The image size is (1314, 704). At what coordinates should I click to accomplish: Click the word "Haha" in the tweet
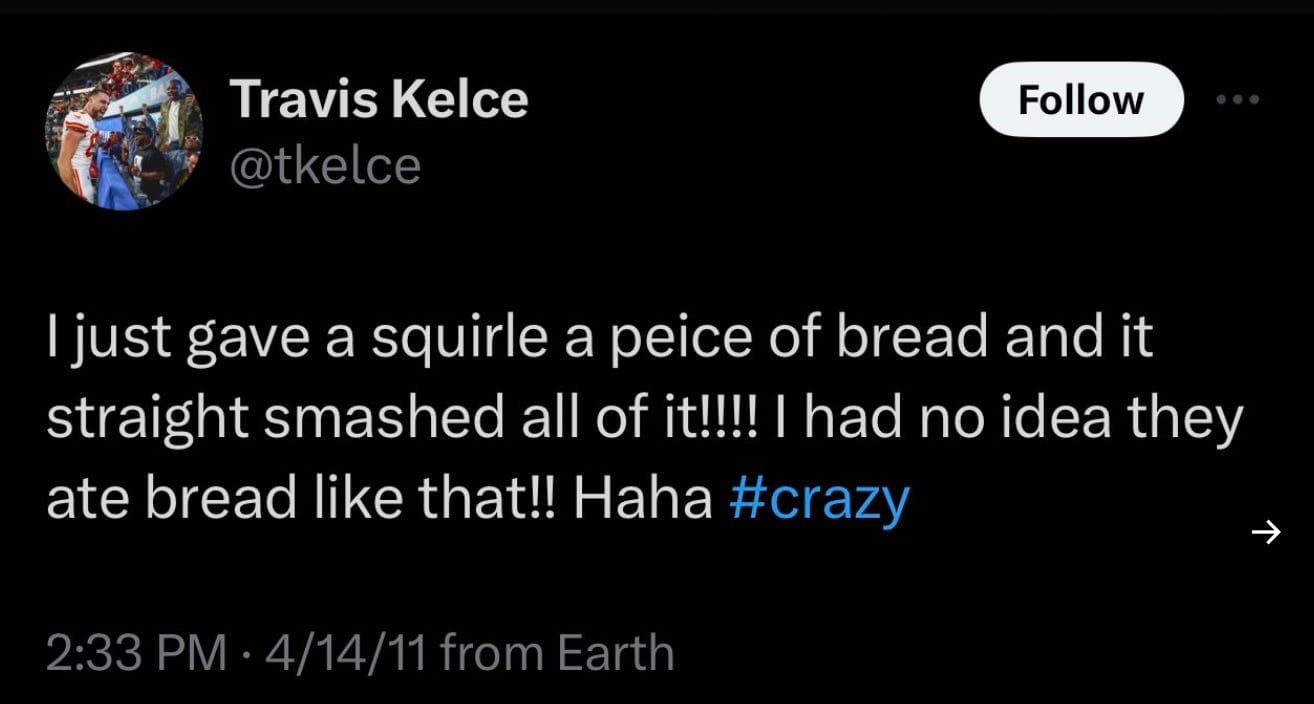[x=643, y=499]
